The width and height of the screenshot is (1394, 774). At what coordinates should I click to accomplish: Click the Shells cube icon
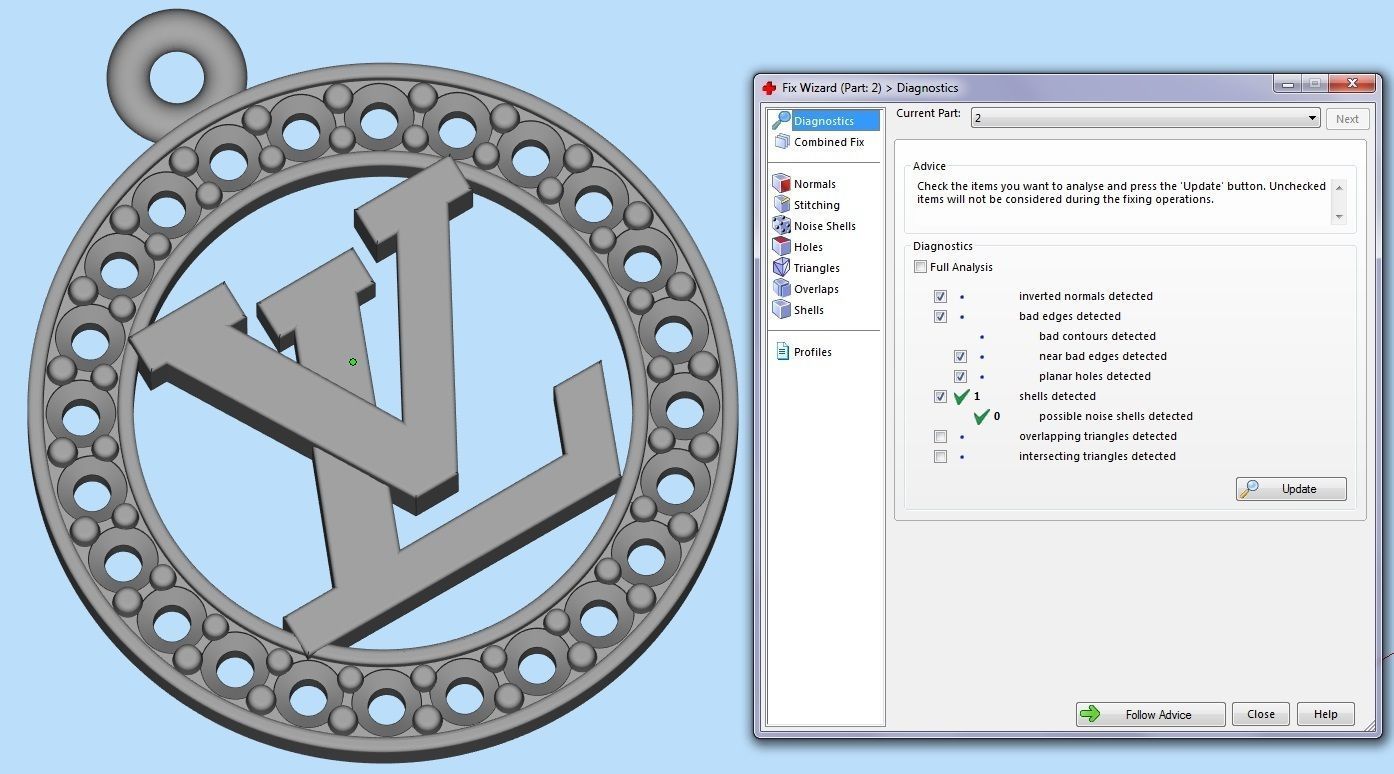781,309
